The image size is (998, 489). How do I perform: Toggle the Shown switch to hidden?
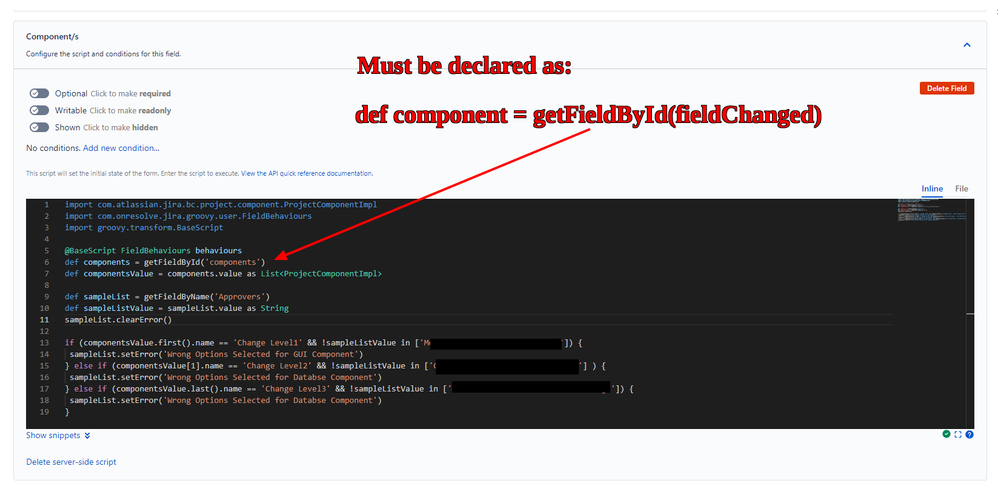[x=39, y=127]
